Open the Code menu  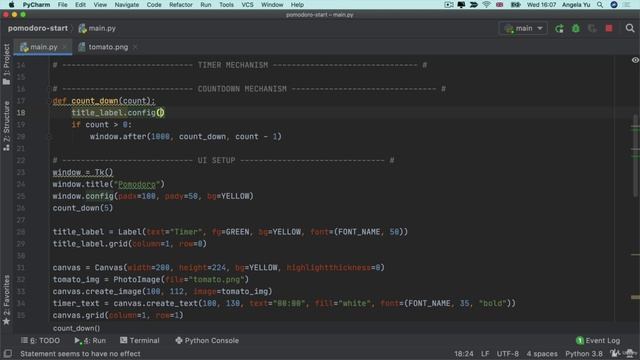[x=154, y=5]
